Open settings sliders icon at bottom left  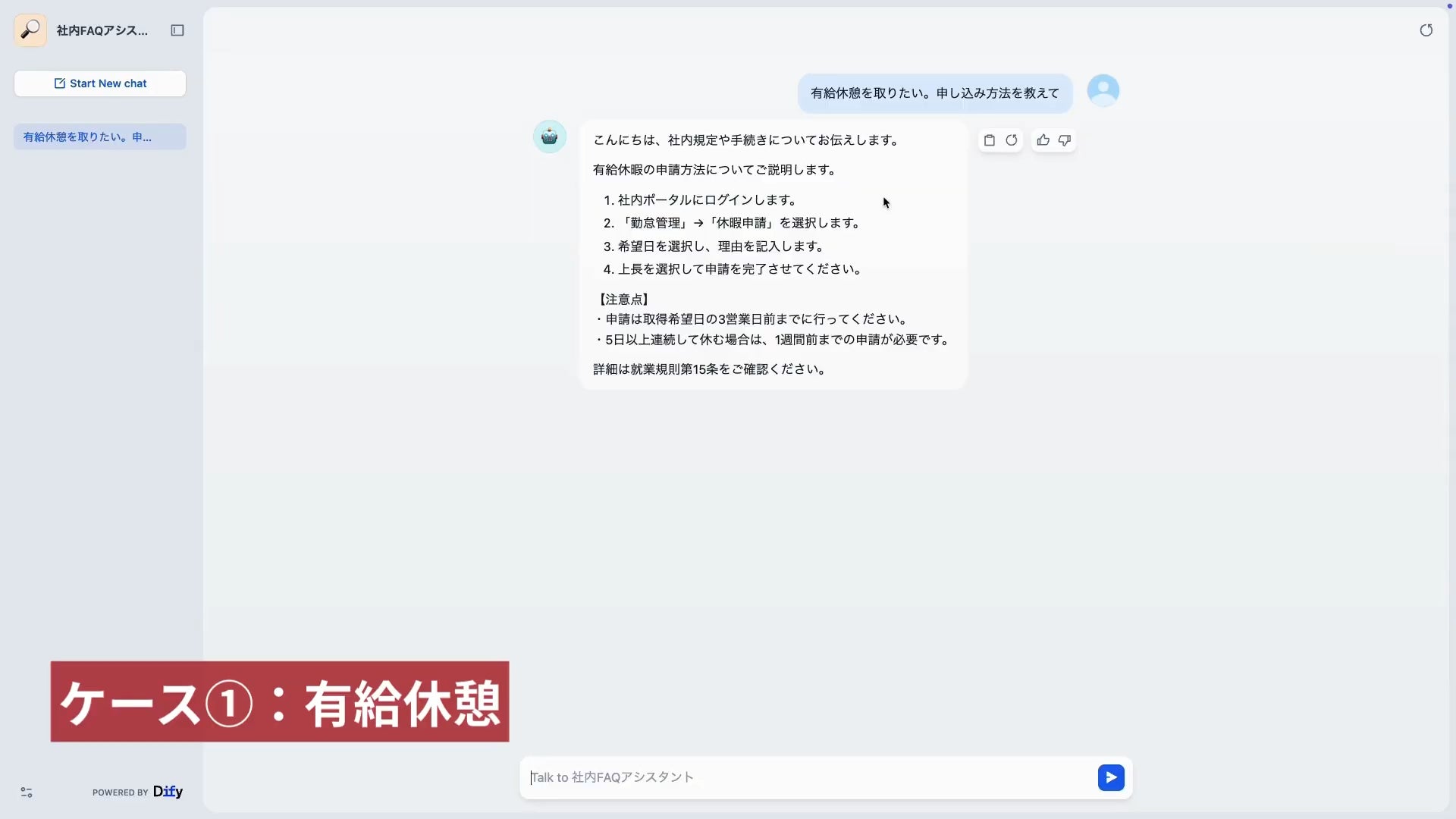pyautogui.click(x=27, y=792)
